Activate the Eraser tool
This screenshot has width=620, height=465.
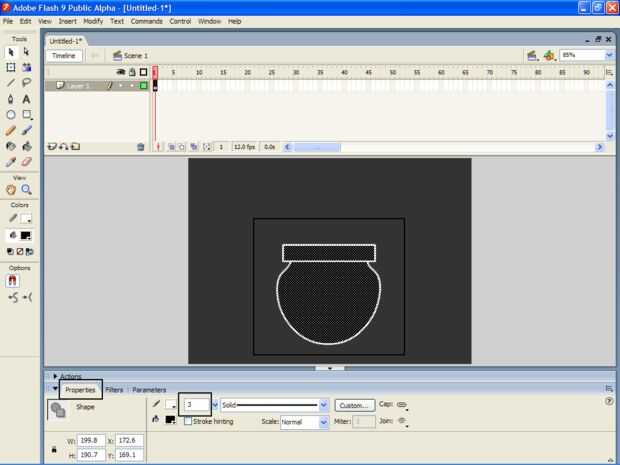27,161
